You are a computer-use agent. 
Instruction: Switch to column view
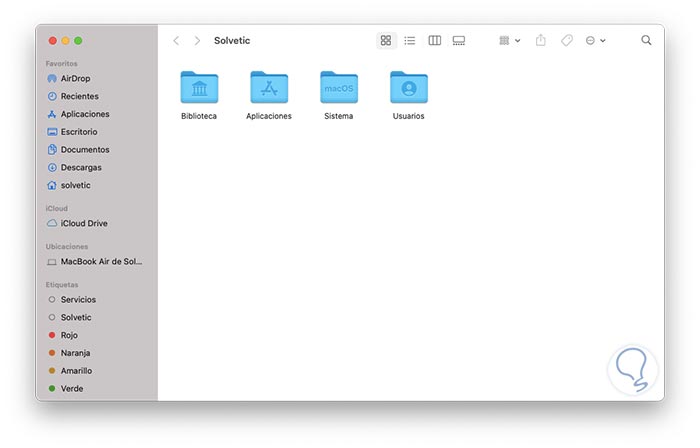pyautogui.click(x=434, y=41)
